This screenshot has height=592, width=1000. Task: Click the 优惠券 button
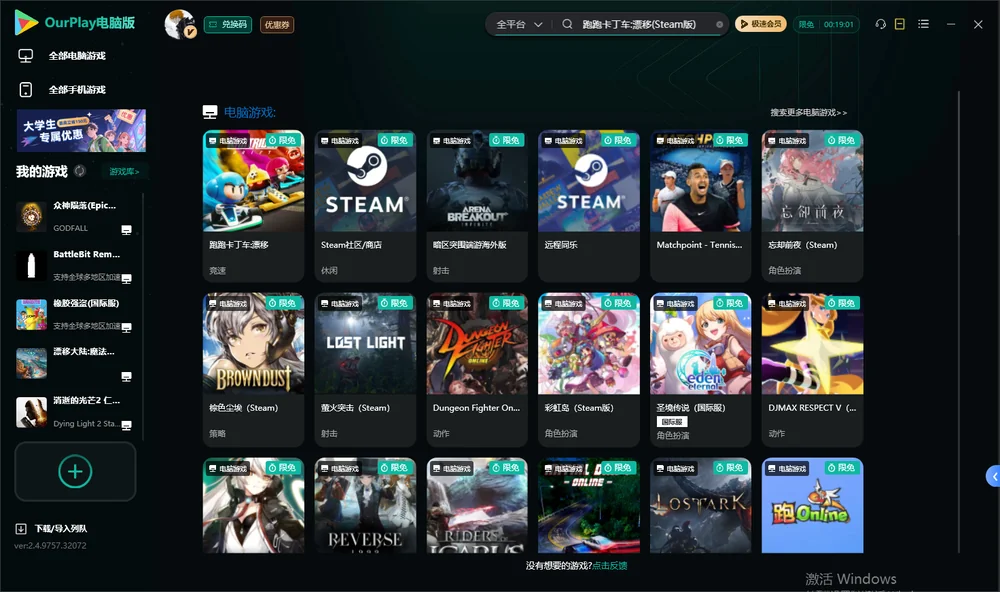tap(277, 25)
